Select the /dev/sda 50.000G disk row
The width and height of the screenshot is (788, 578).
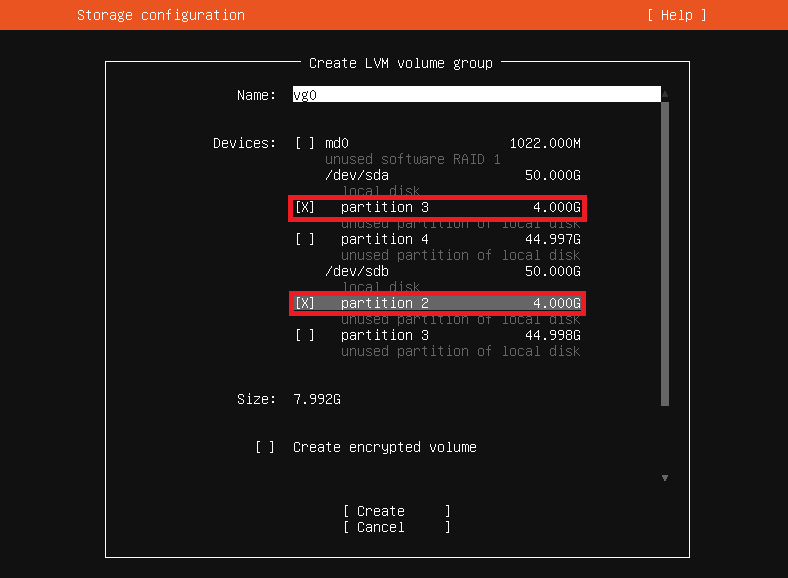(452, 175)
